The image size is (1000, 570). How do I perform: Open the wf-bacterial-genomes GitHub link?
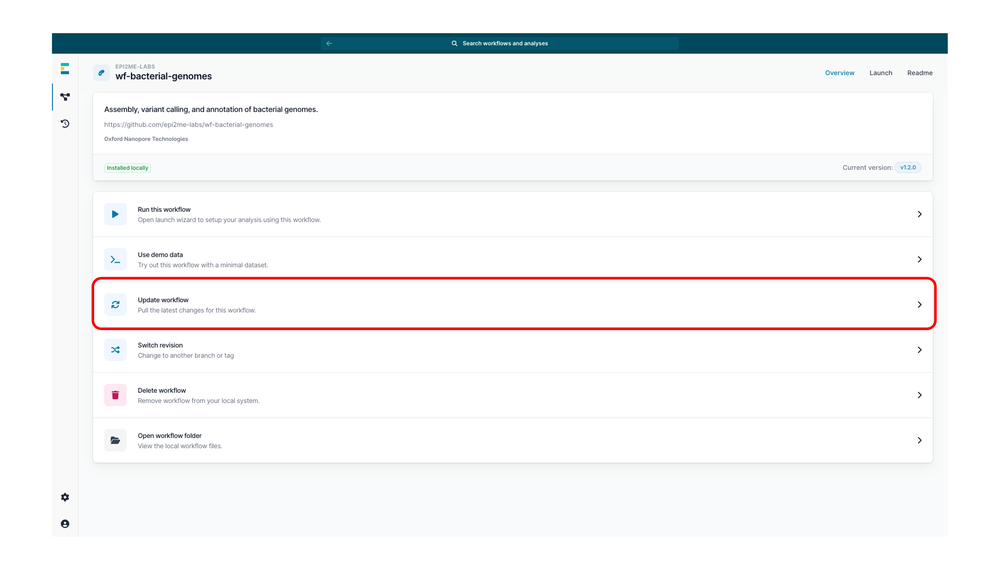pyautogui.click(x=188, y=125)
